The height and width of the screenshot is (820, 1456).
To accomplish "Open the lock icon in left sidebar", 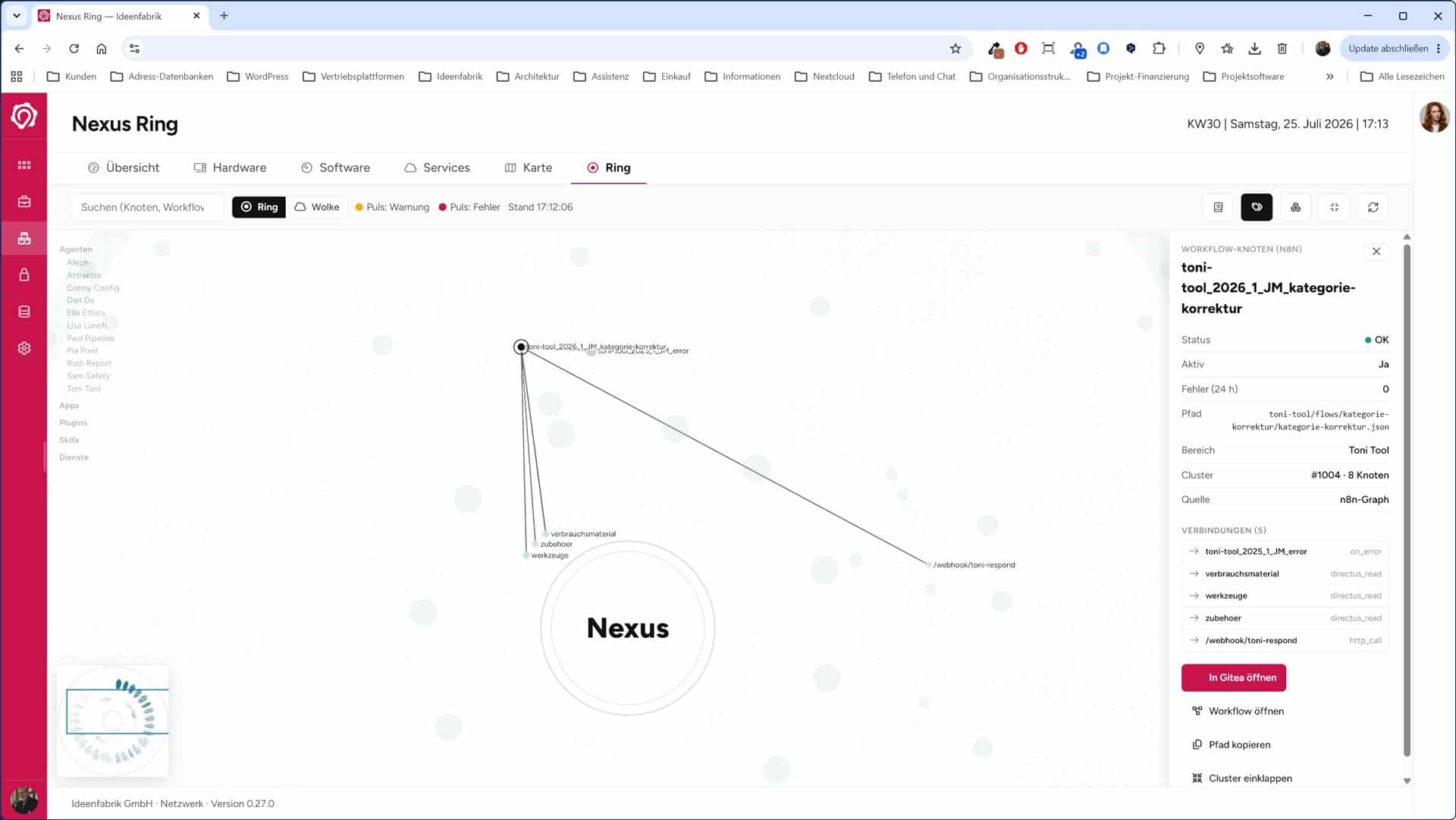I will 24,275.
